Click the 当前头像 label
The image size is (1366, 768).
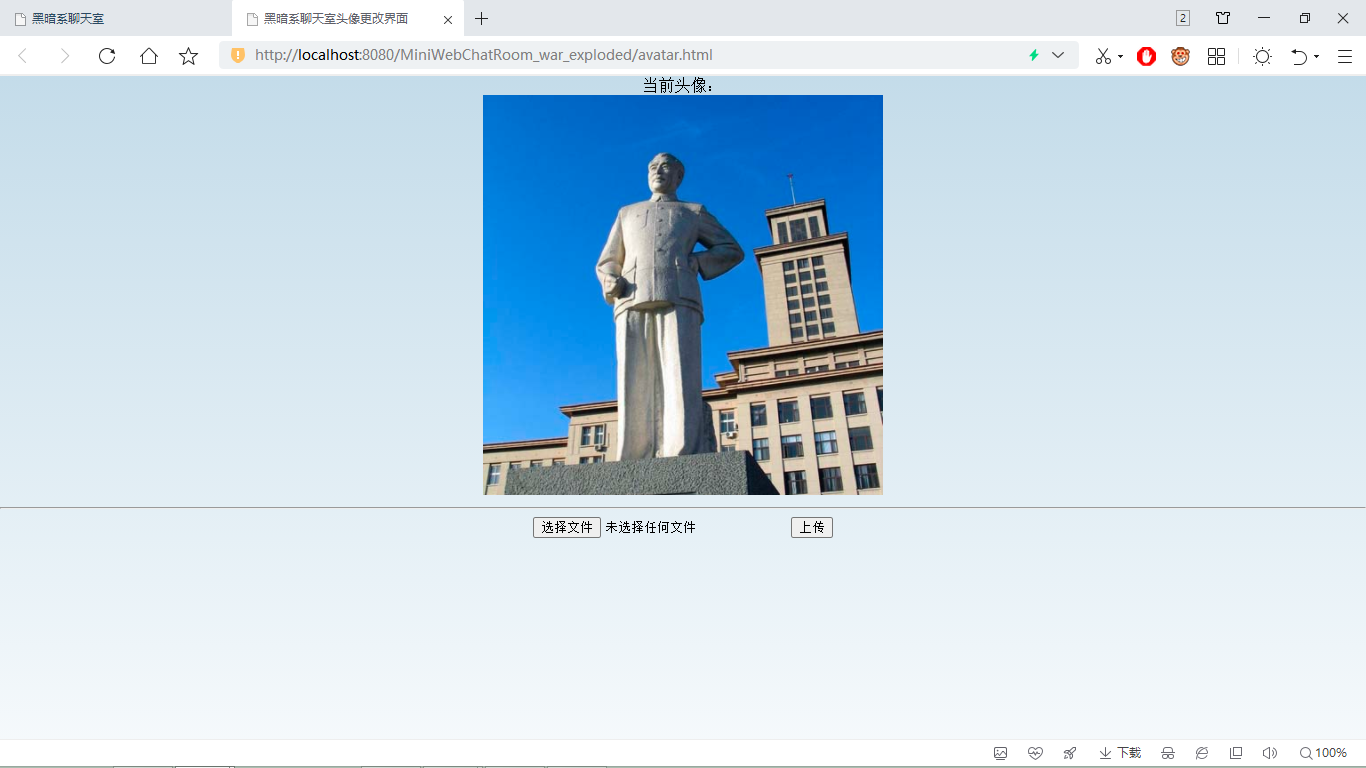tap(679, 86)
